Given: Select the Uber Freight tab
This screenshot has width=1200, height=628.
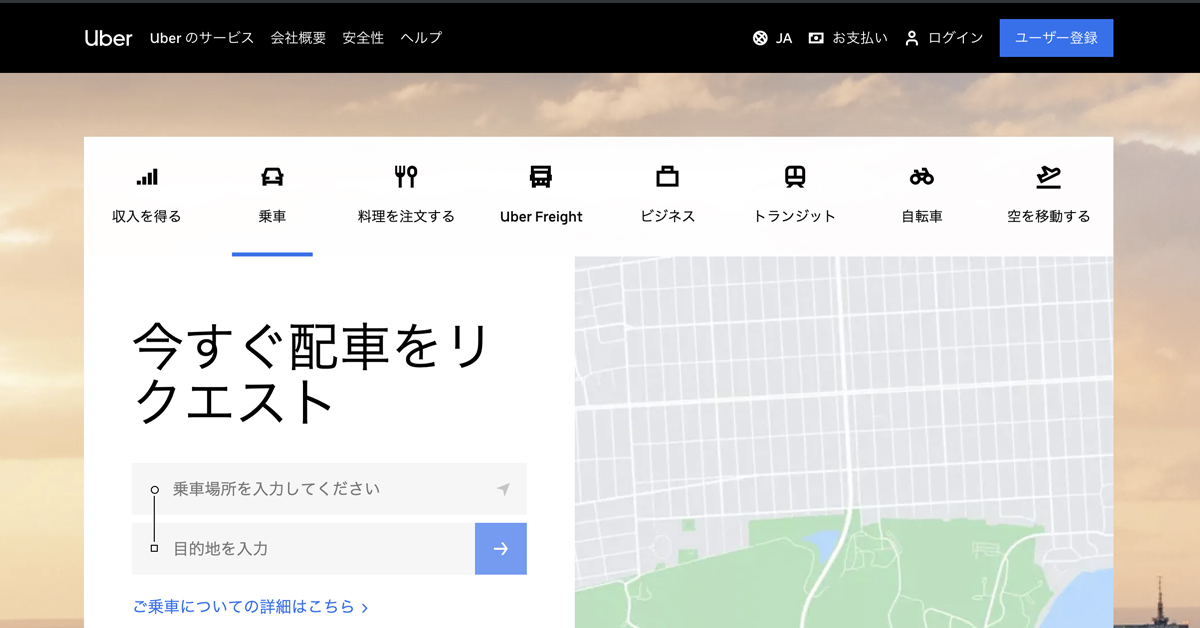Looking at the screenshot, I should tap(541, 216).
